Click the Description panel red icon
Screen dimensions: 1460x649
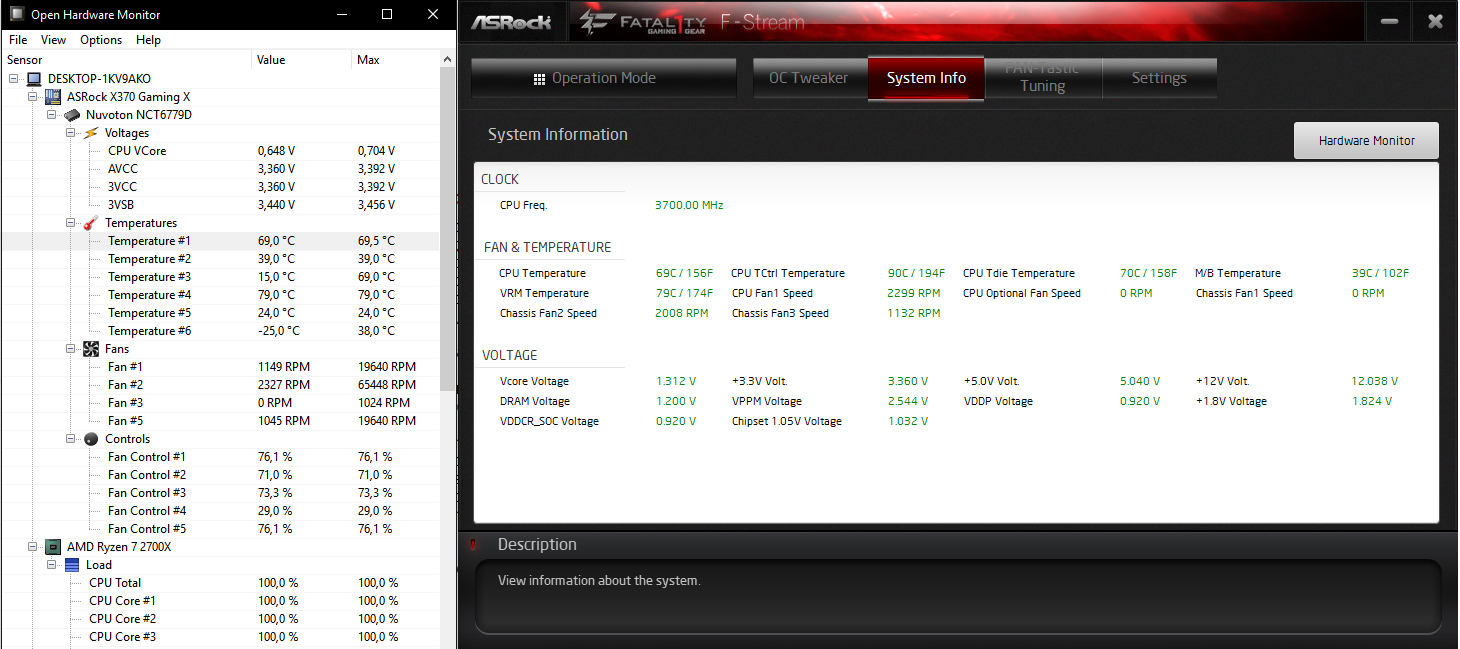[x=472, y=544]
